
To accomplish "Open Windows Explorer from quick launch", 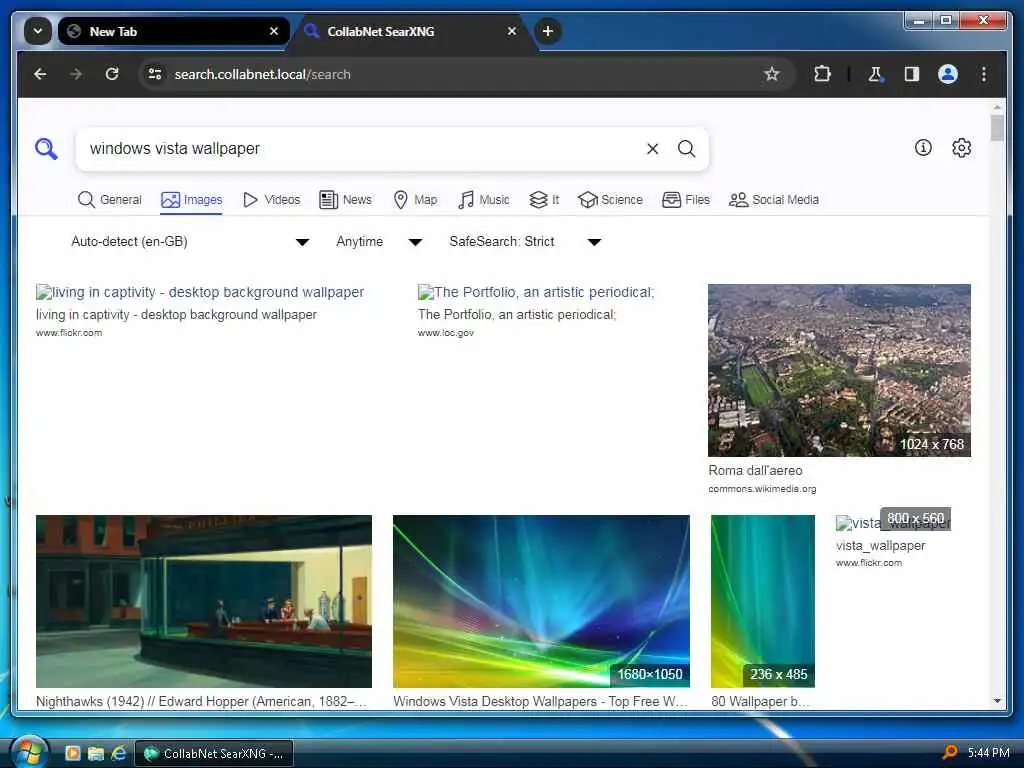I will tap(96, 753).
